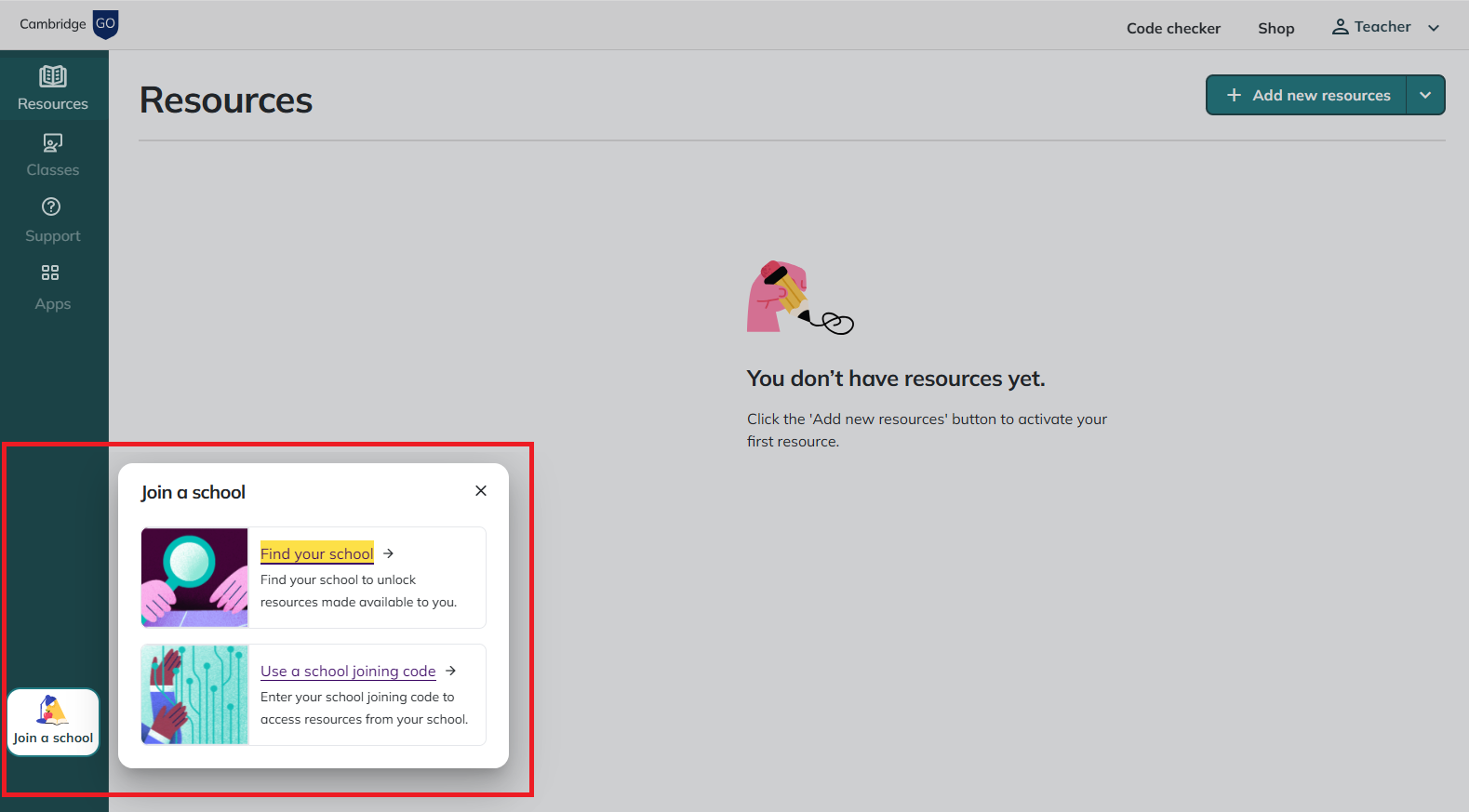
Task: Go to Resources in the sidebar
Action: click(53, 87)
